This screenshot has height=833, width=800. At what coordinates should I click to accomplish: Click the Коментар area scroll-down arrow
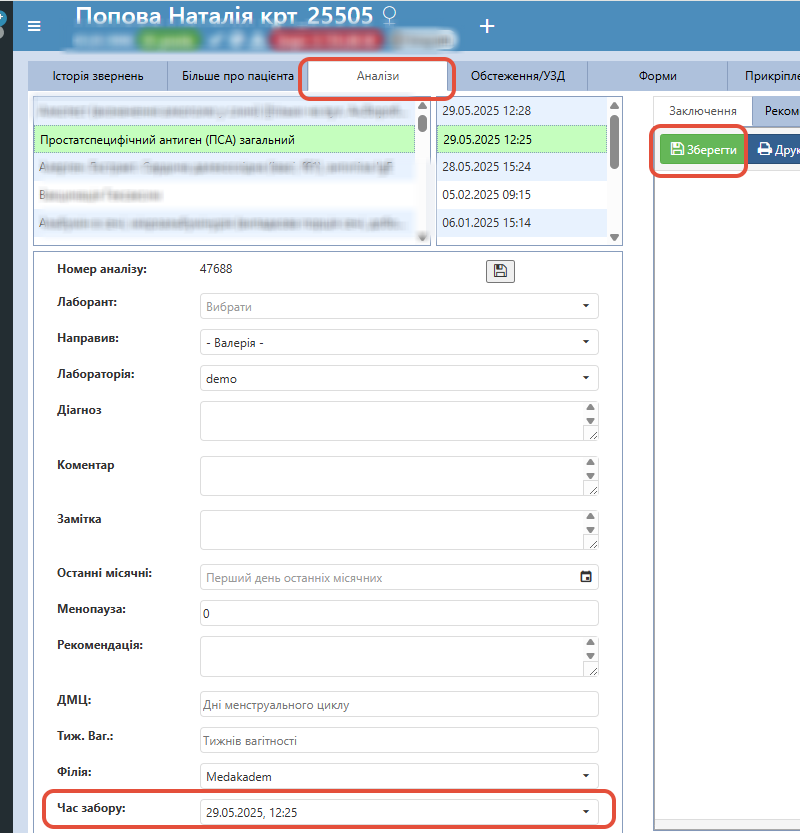(x=590, y=475)
